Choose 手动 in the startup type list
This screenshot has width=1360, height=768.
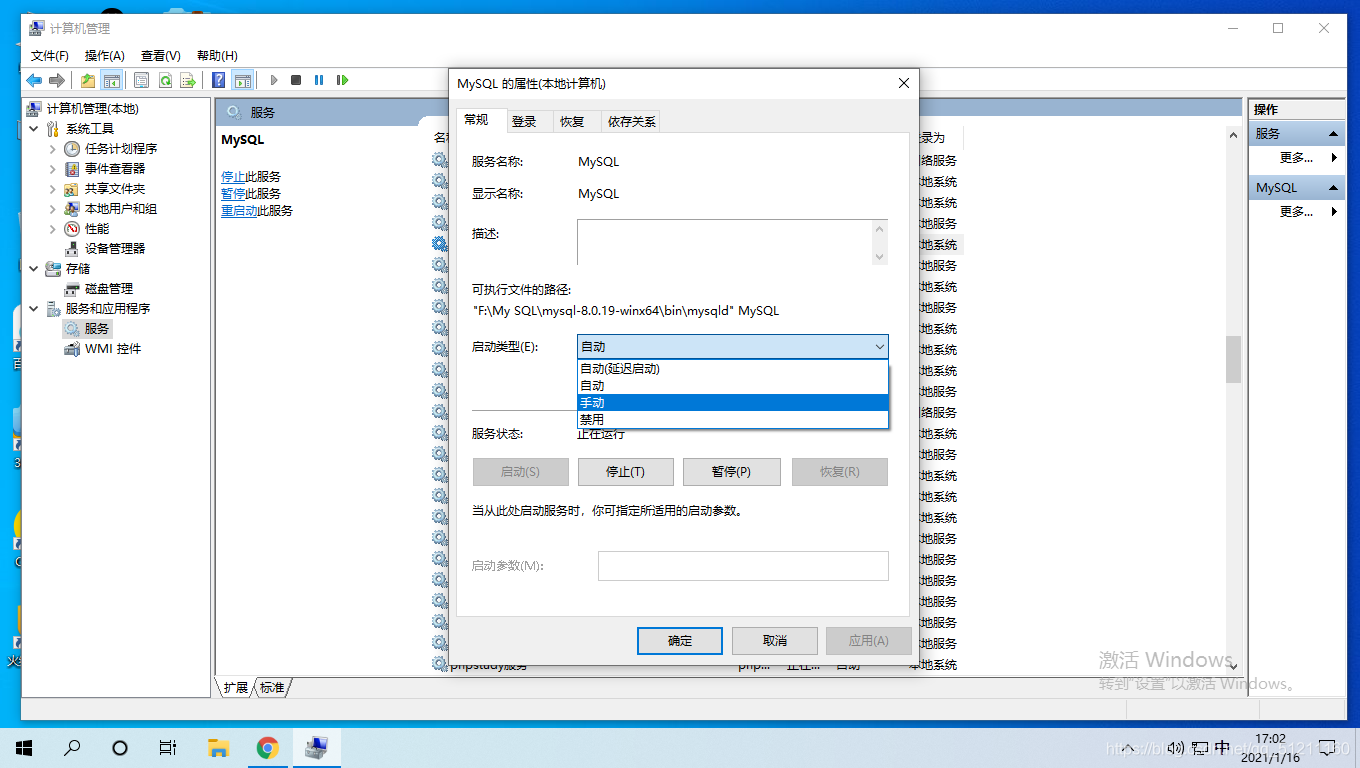coord(732,402)
